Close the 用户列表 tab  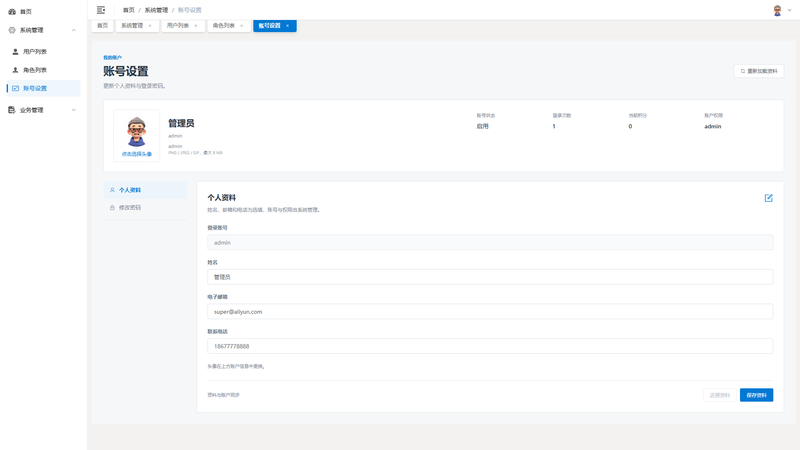(x=196, y=26)
